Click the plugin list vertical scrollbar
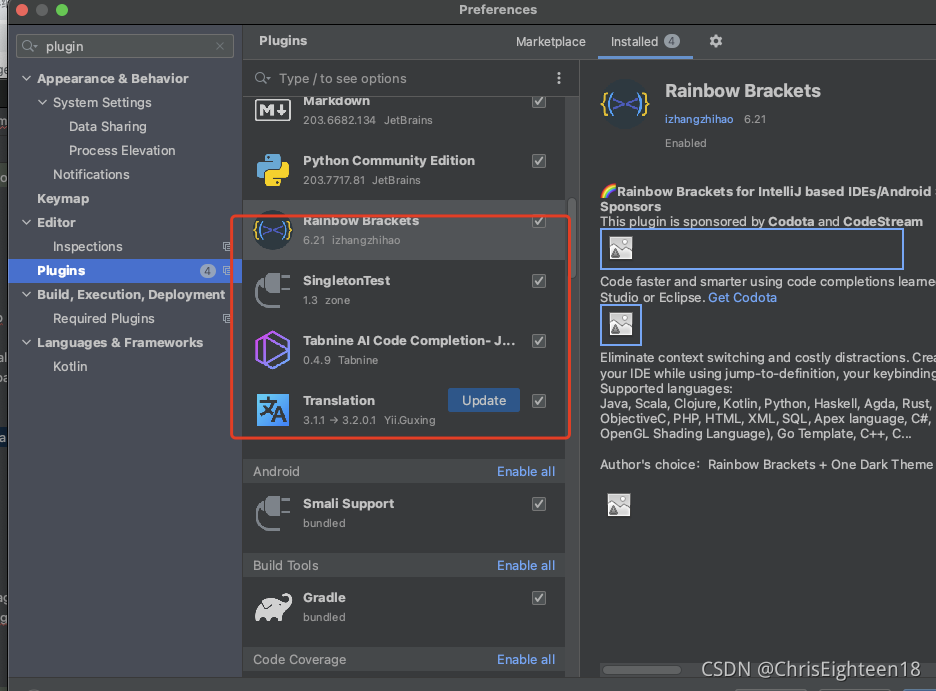The width and height of the screenshot is (936, 691). 572,238
